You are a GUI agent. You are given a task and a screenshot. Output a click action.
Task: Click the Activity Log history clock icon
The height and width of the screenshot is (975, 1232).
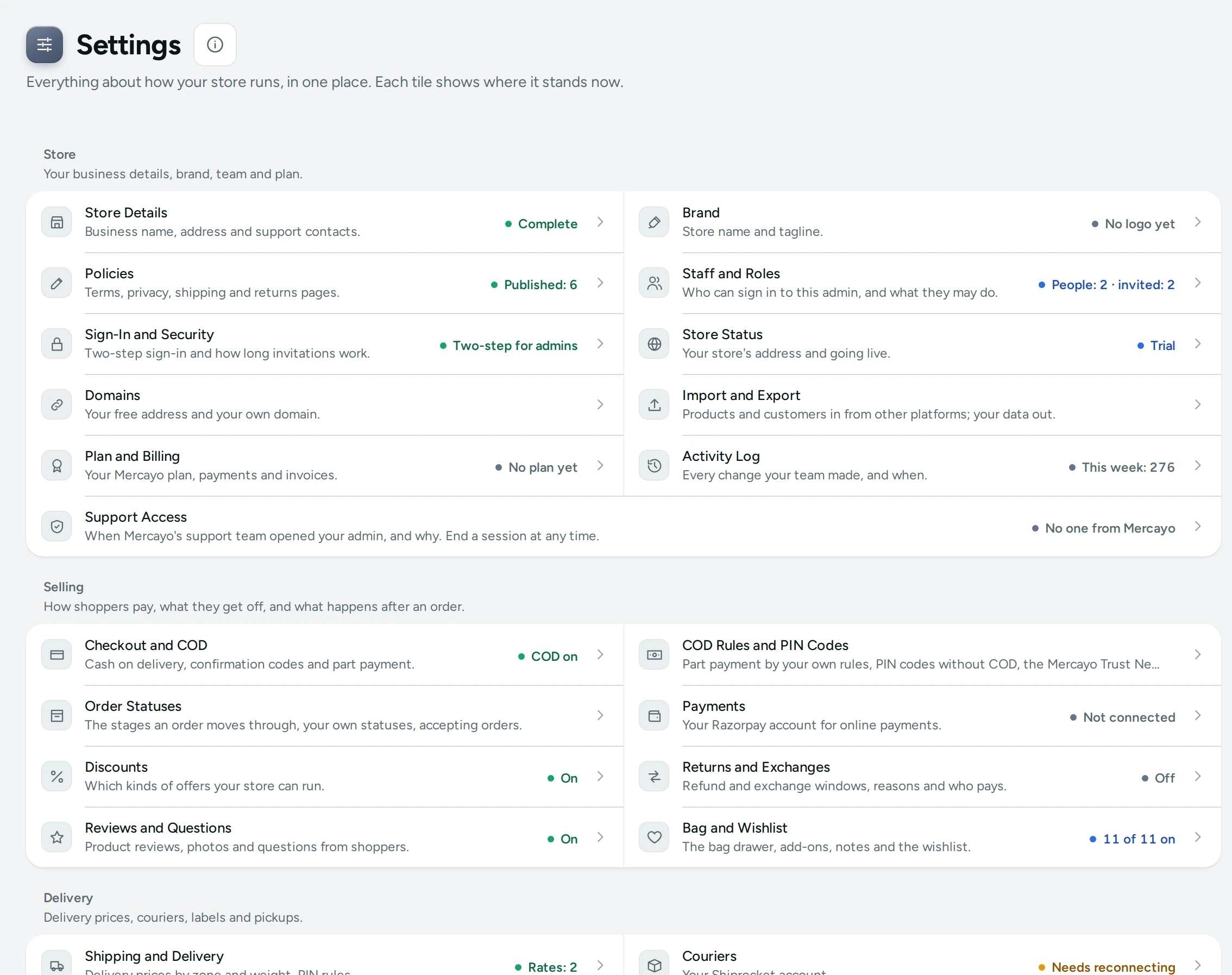(x=654, y=466)
